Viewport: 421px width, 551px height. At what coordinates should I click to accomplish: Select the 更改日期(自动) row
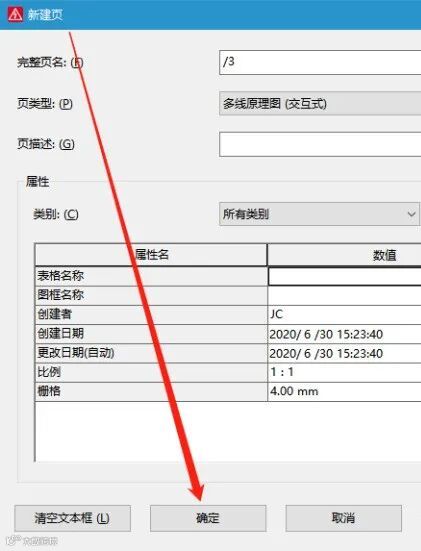(151, 353)
